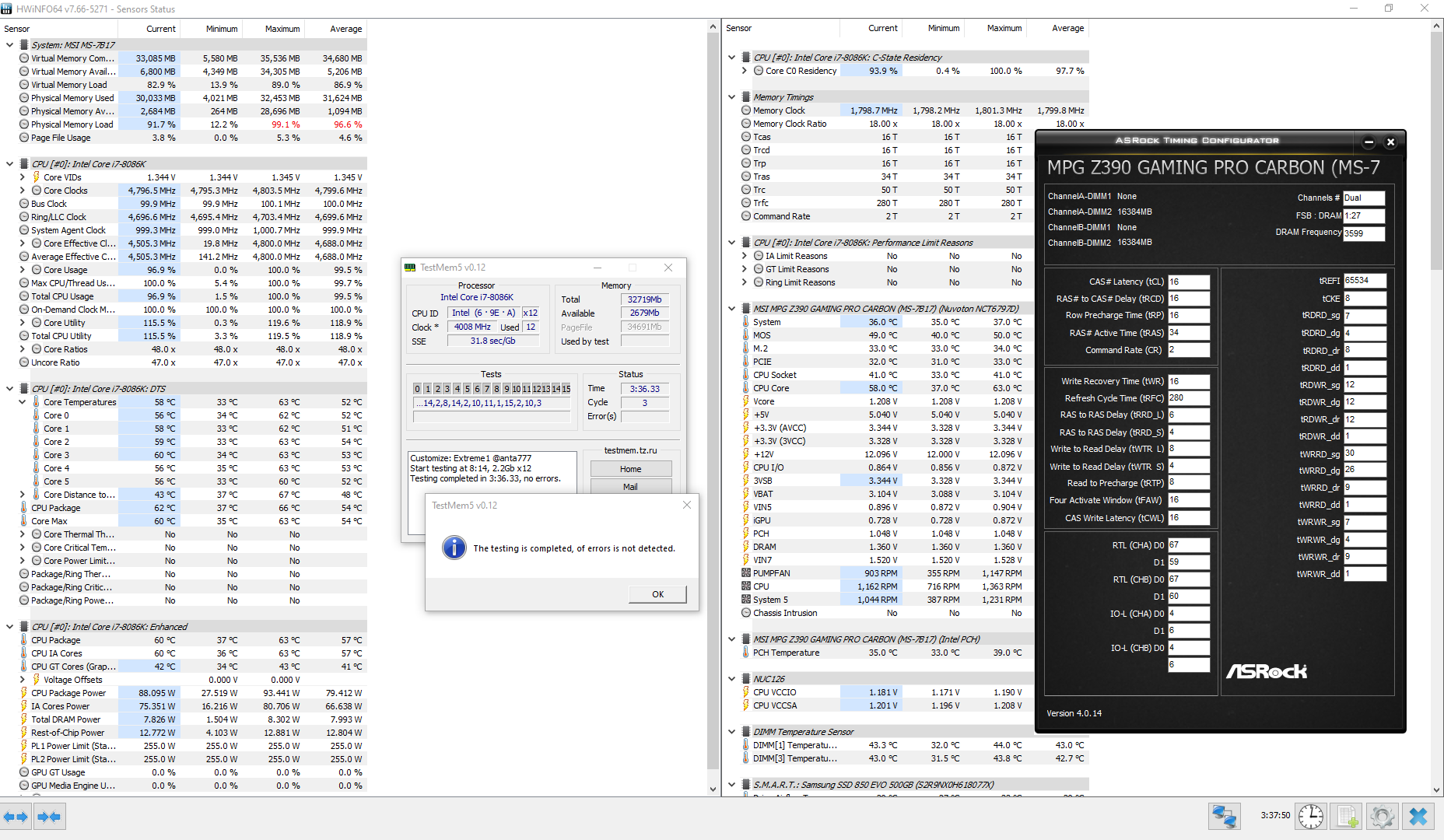The height and width of the screenshot is (840, 1444).
Task: Expand the Core Clocks row
Action: click(23, 191)
